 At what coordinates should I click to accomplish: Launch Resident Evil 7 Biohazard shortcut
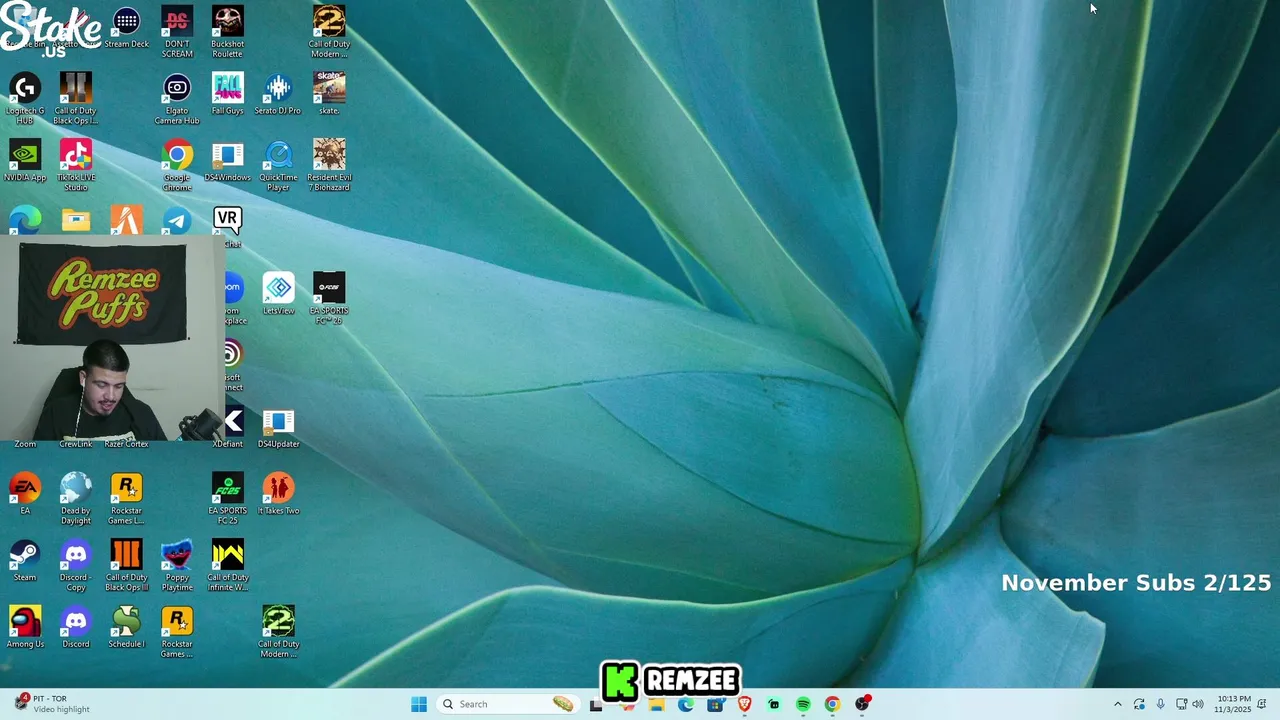(x=329, y=166)
